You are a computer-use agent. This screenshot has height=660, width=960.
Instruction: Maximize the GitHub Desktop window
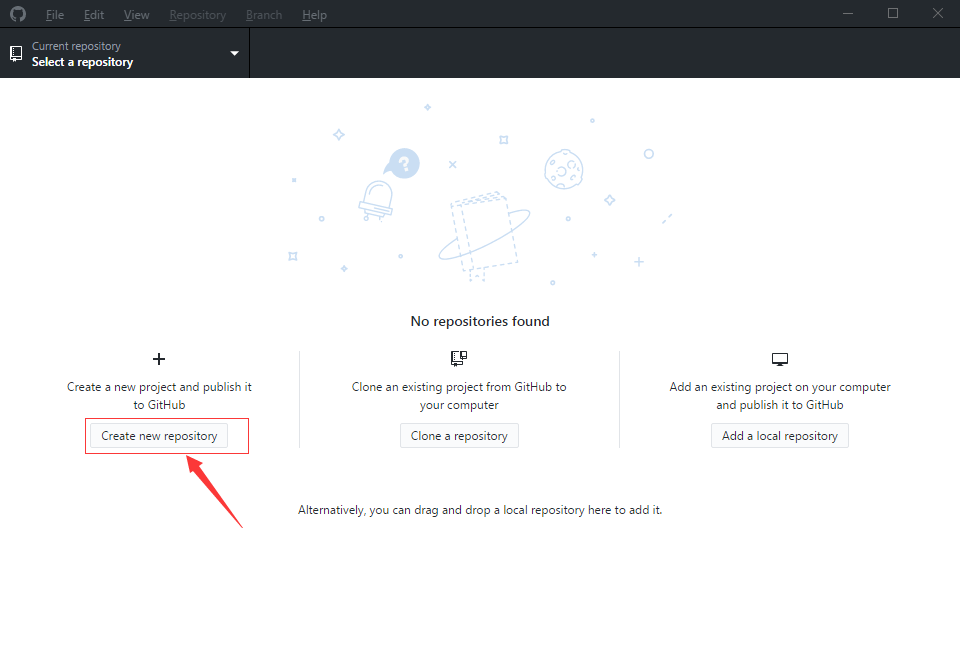(893, 14)
